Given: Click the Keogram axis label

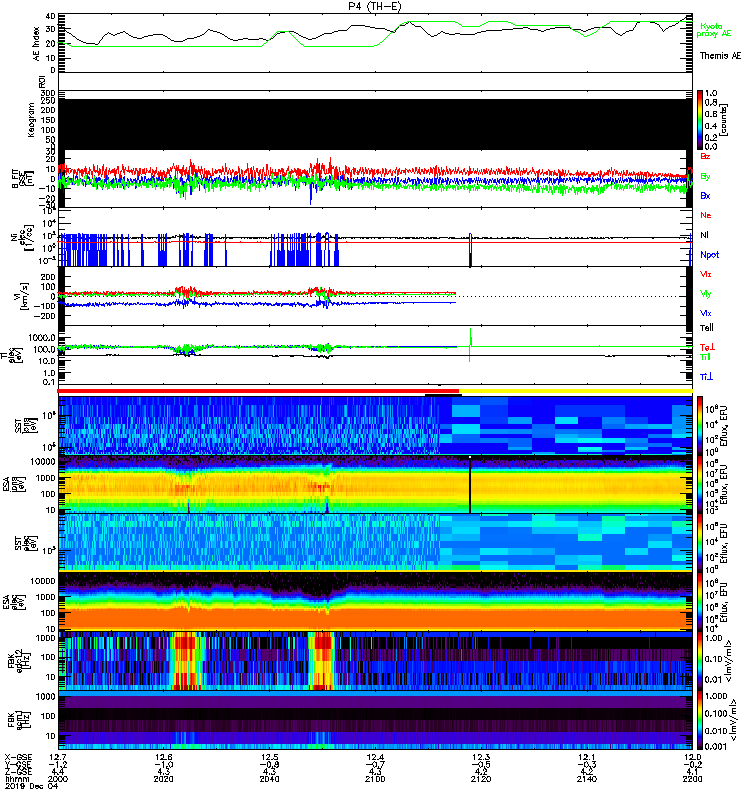Looking at the screenshot, I should 31,120.
